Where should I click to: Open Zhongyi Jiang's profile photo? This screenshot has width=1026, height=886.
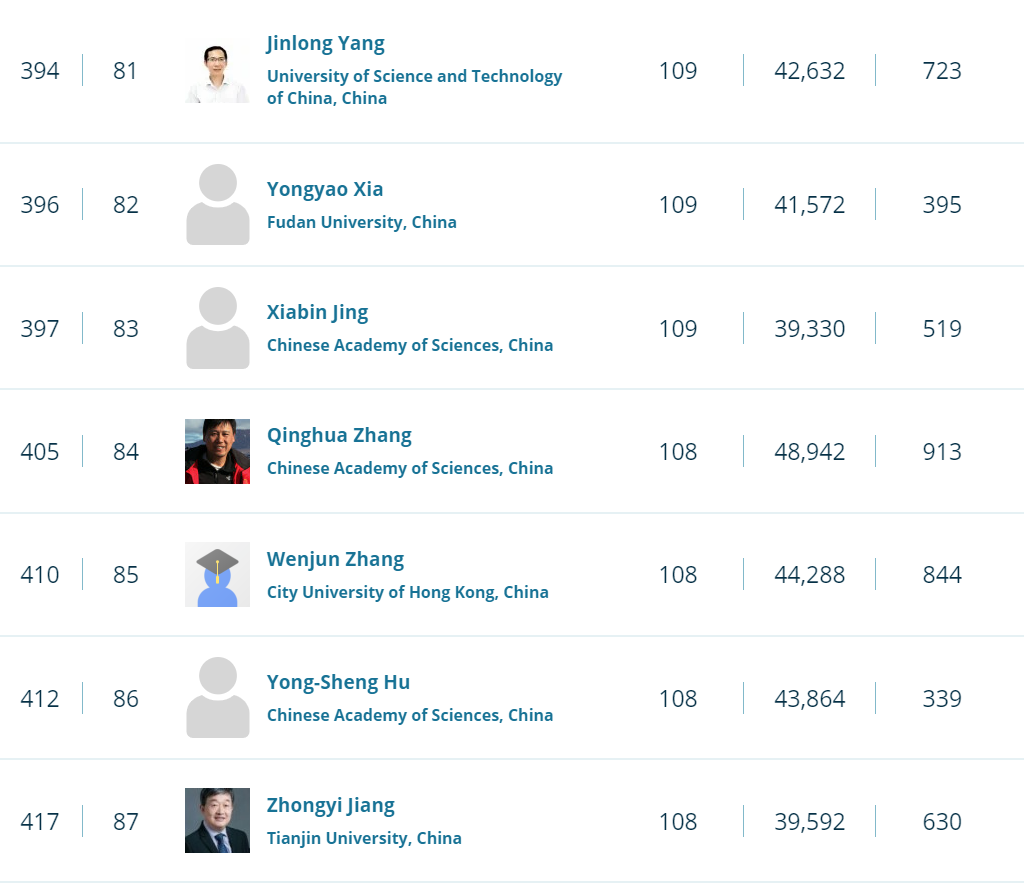[x=217, y=821]
